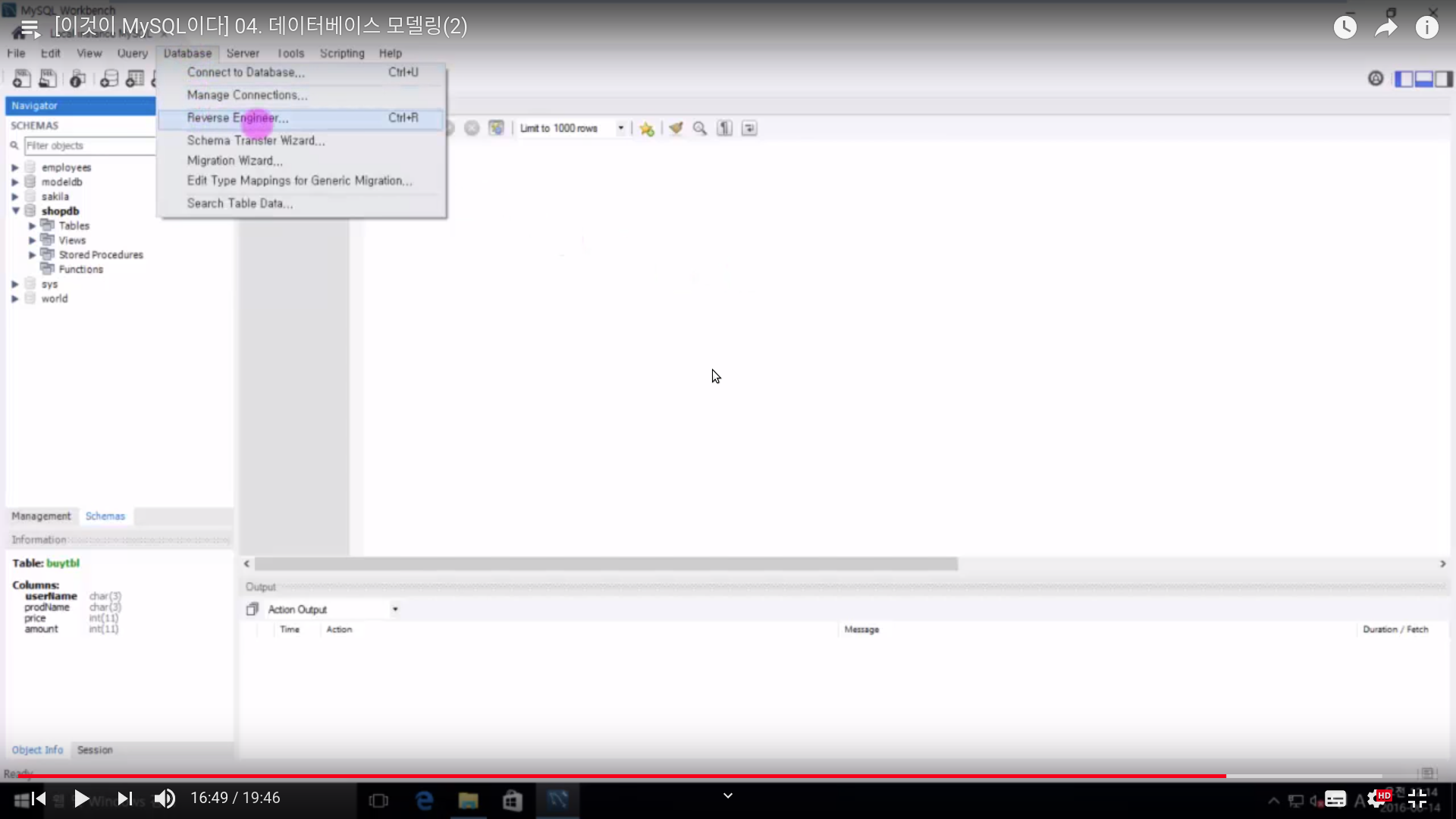Open the video playlist menu icon
Screen dimensions: 1456x819
[30, 29]
